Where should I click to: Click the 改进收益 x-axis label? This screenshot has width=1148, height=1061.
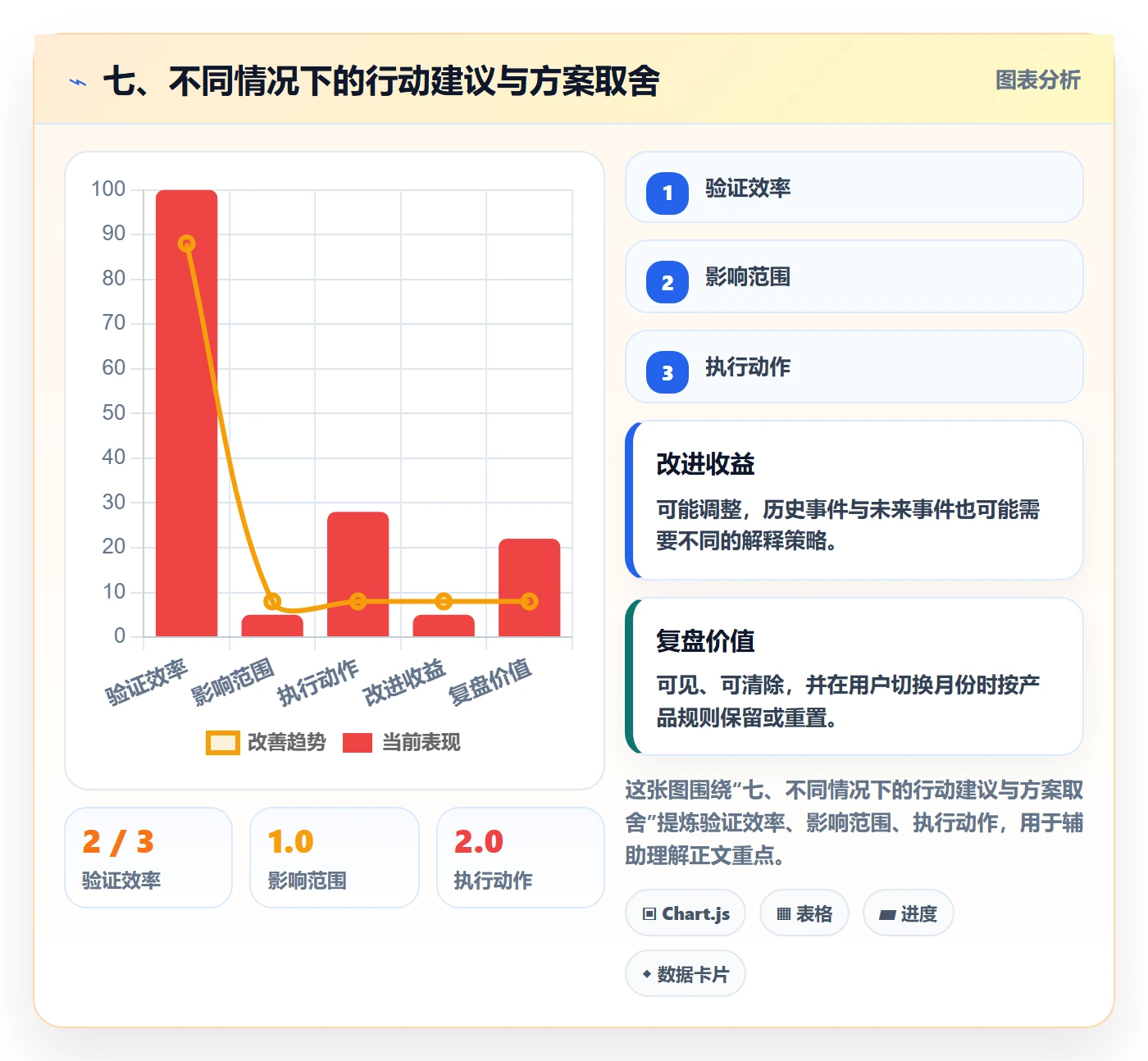pos(405,682)
